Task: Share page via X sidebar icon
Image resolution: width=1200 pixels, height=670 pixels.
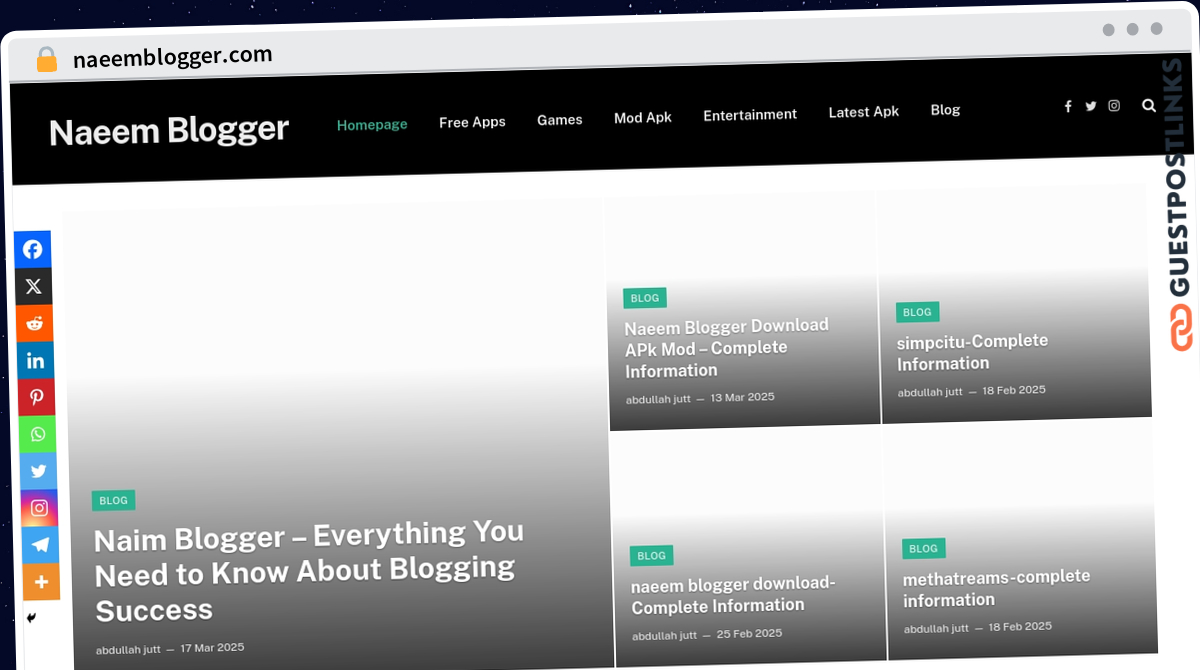Action: (x=33, y=287)
